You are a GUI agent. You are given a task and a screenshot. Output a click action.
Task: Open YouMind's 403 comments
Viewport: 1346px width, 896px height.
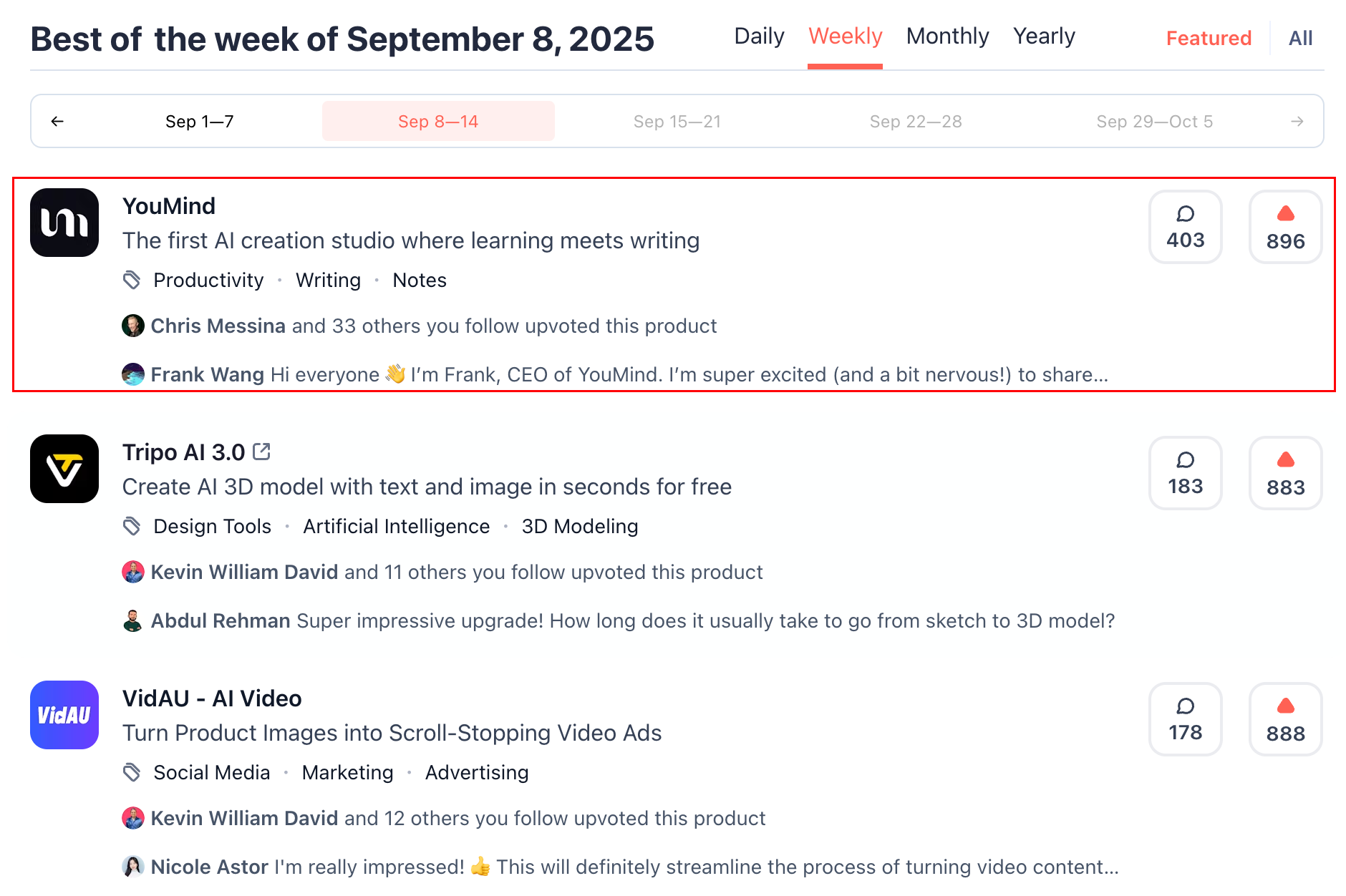pos(1185,227)
